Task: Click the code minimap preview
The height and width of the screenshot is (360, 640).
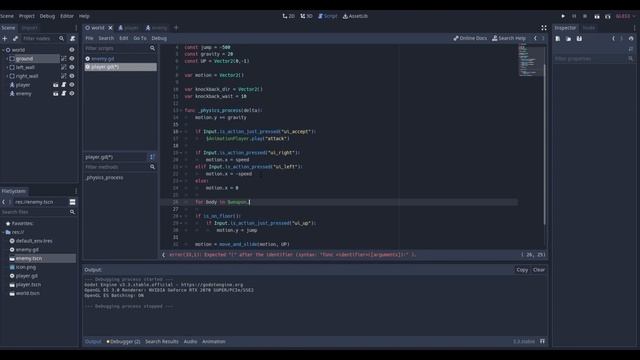Action: point(531,60)
